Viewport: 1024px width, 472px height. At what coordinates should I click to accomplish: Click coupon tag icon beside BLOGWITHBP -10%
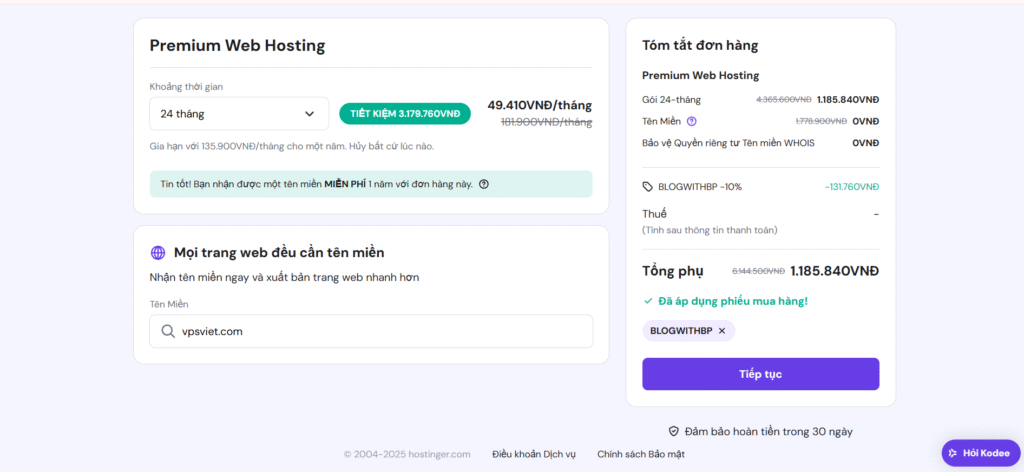648,186
